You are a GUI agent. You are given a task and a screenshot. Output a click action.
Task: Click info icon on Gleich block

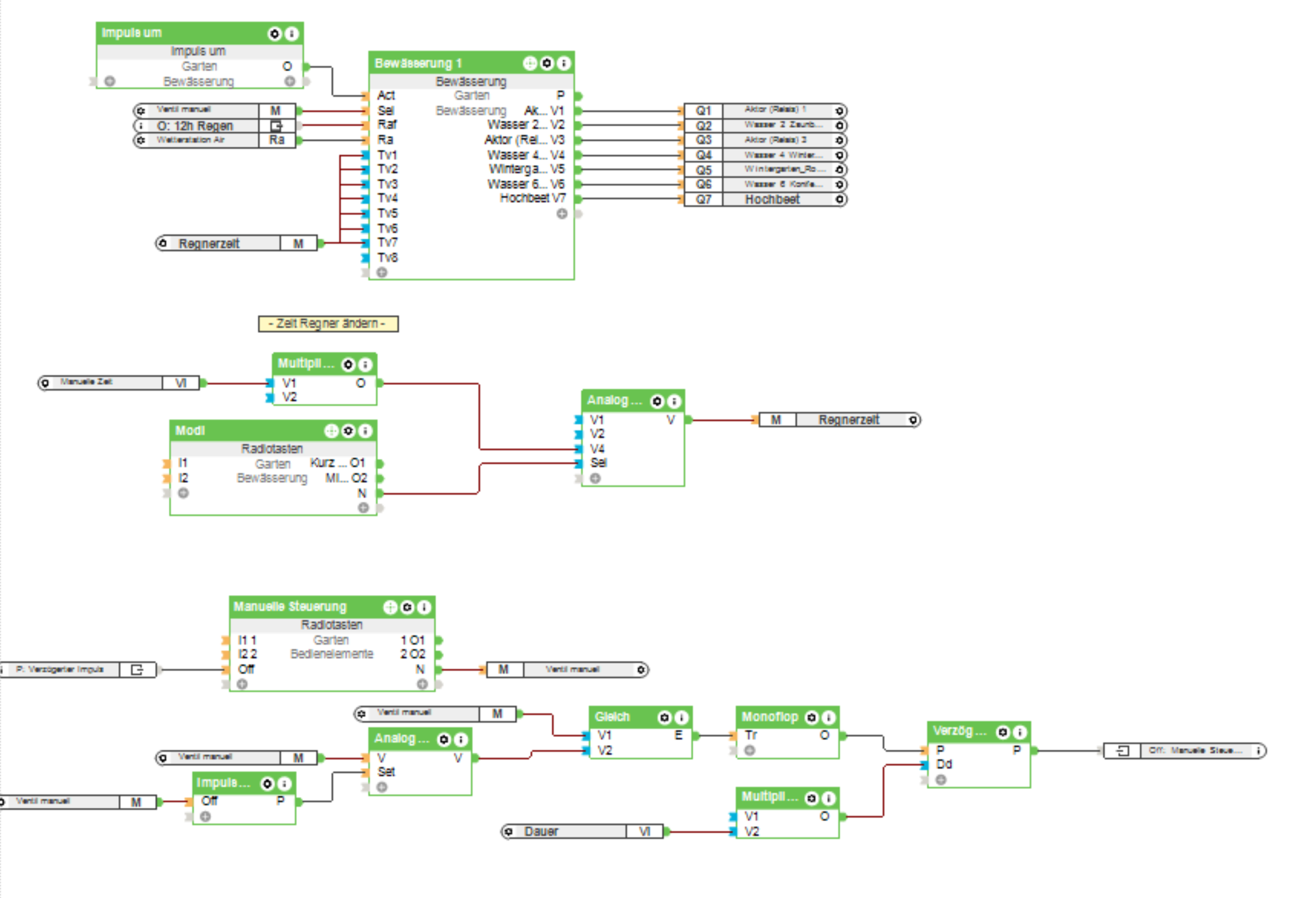pos(681,717)
